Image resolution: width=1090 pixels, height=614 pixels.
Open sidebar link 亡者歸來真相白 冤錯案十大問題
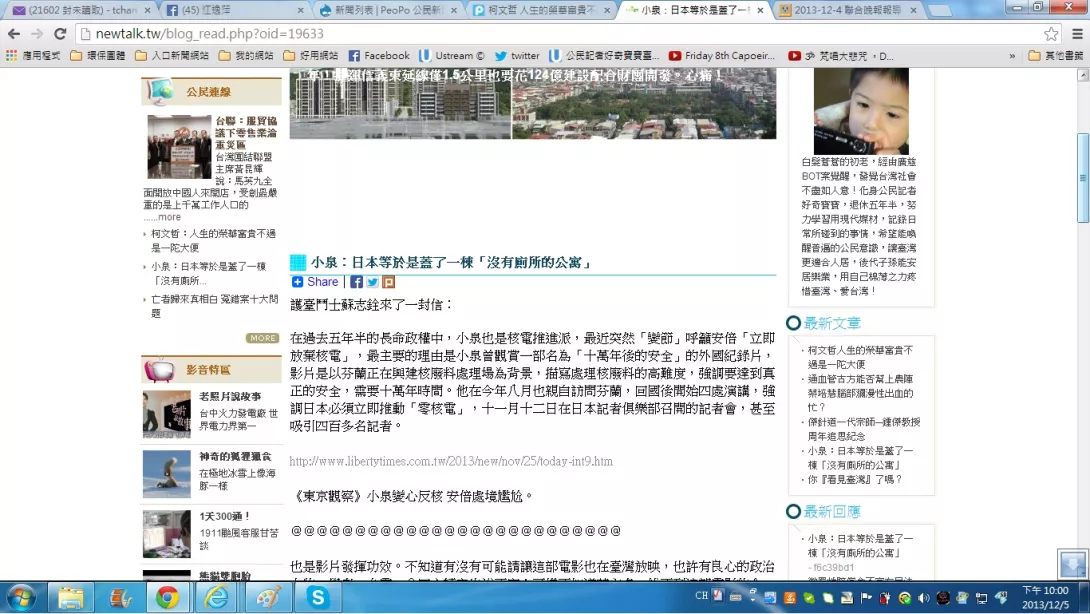(215, 306)
